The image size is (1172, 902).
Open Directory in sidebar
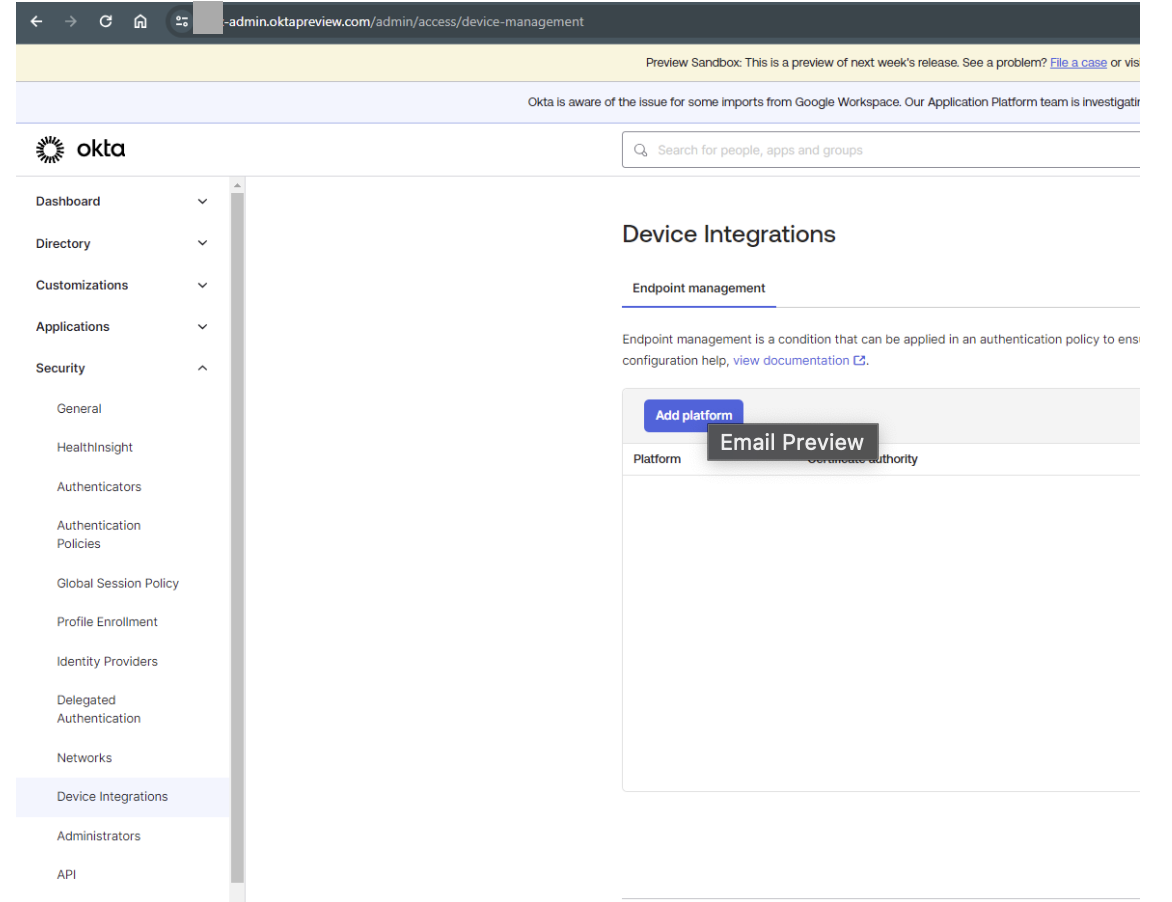(x=63, y=244)
